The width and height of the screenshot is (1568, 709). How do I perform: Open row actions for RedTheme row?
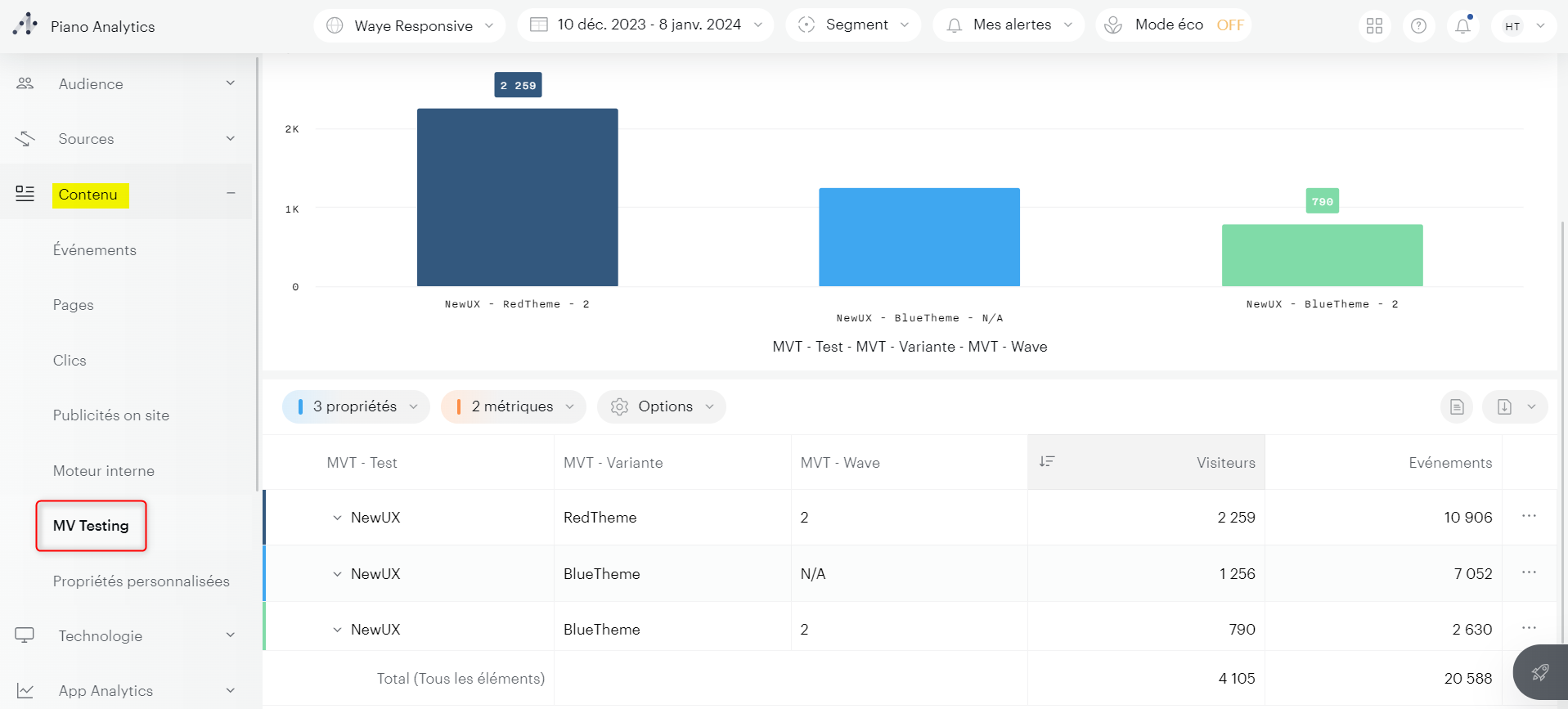tap(1528, 516)
